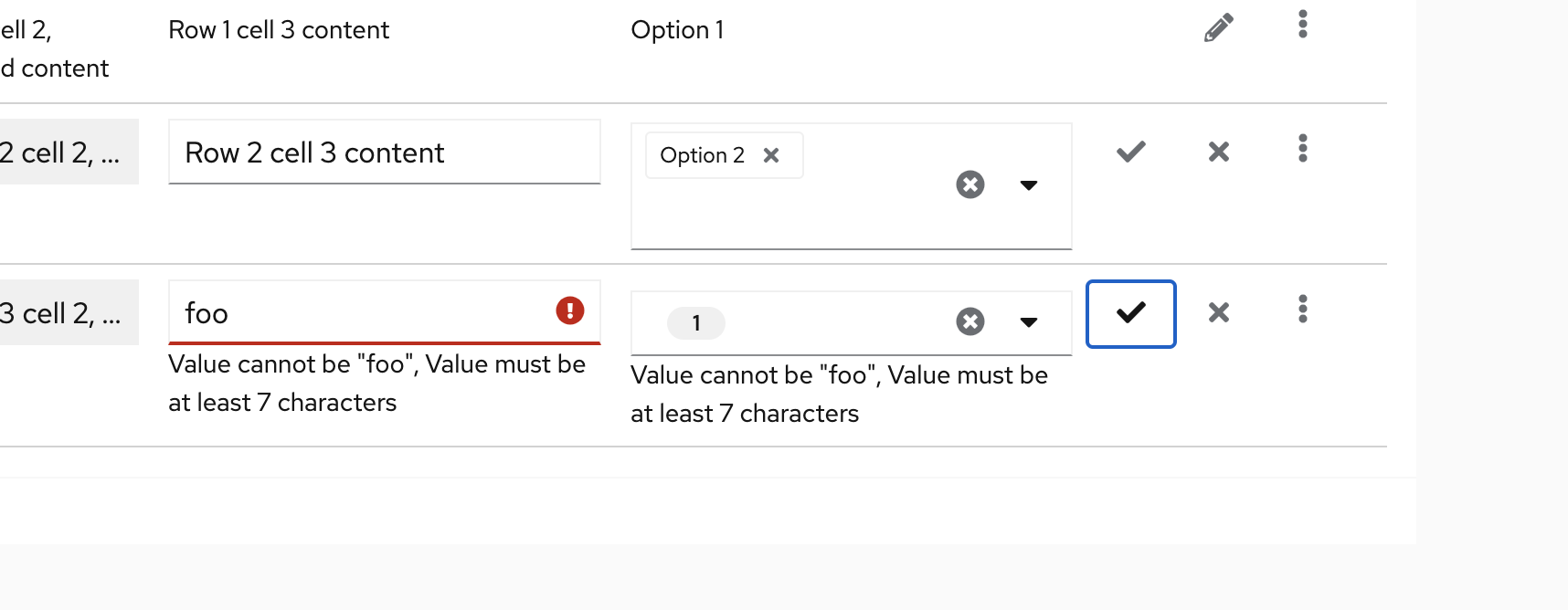Viewport: 1568px width, 610px height.
Task: Clear all selections in row 2 select
Action: [x=970, y=184]
